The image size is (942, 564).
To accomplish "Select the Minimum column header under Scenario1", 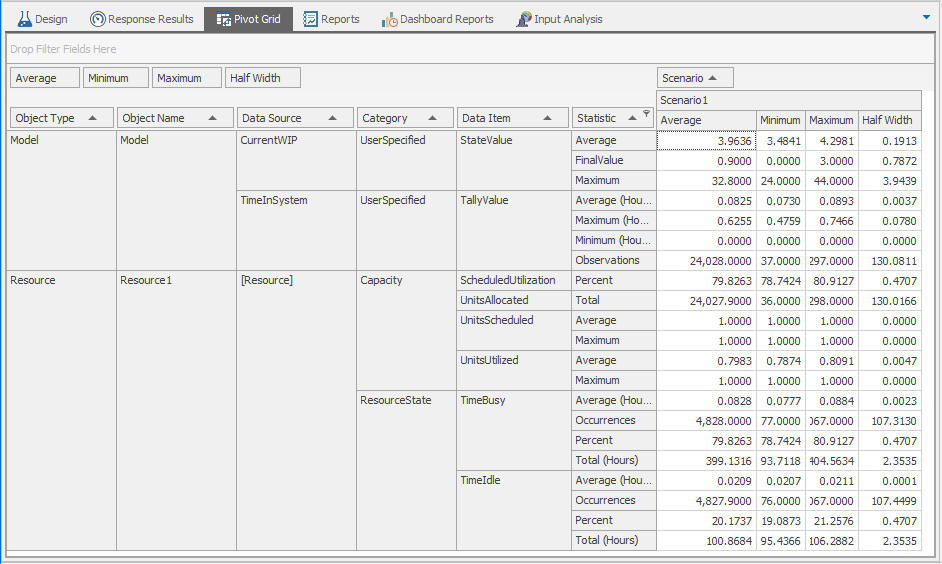I will (x=780, y=120).
